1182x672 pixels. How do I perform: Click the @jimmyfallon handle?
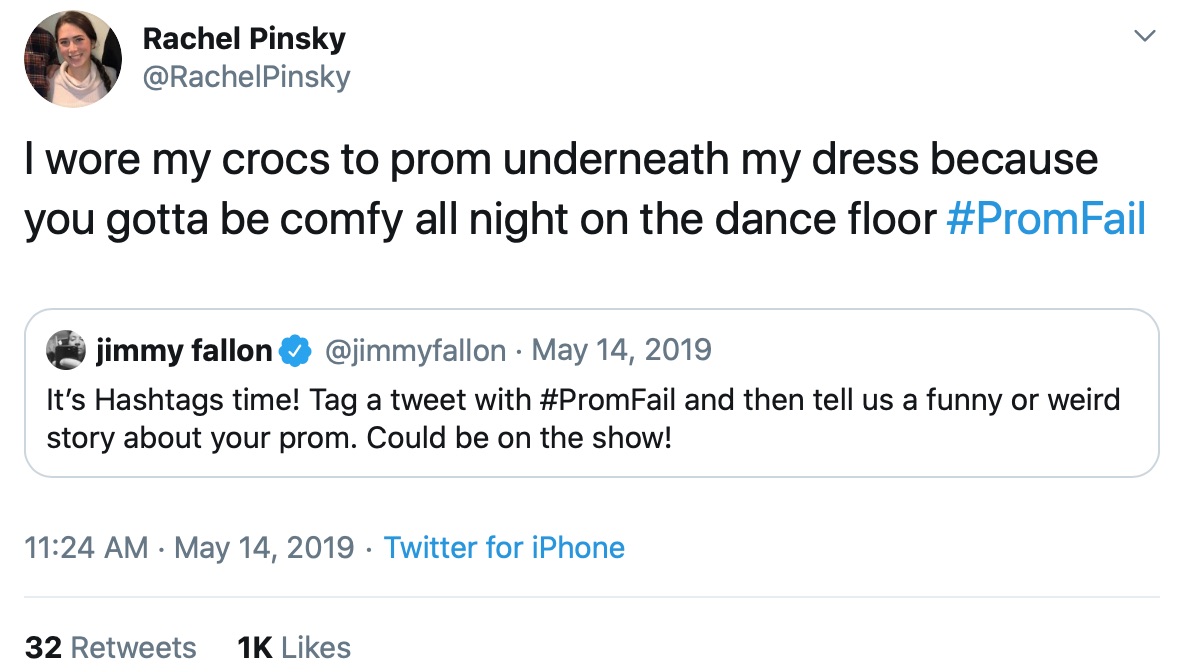[409, 350]
